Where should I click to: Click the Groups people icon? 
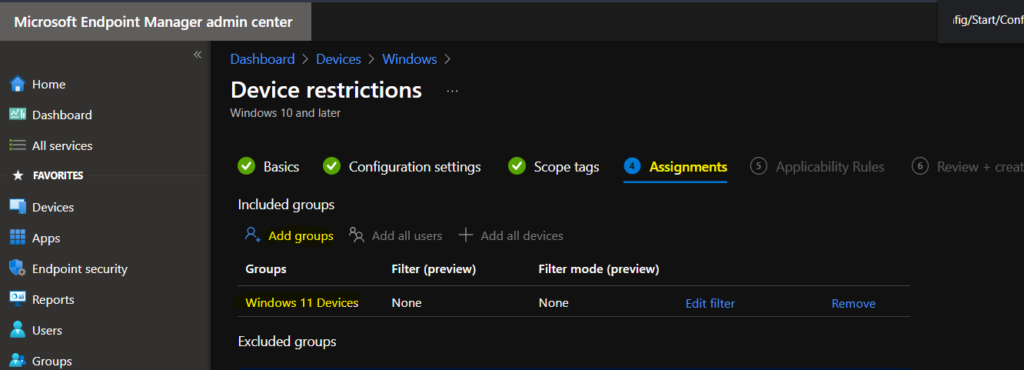[18, 360]
